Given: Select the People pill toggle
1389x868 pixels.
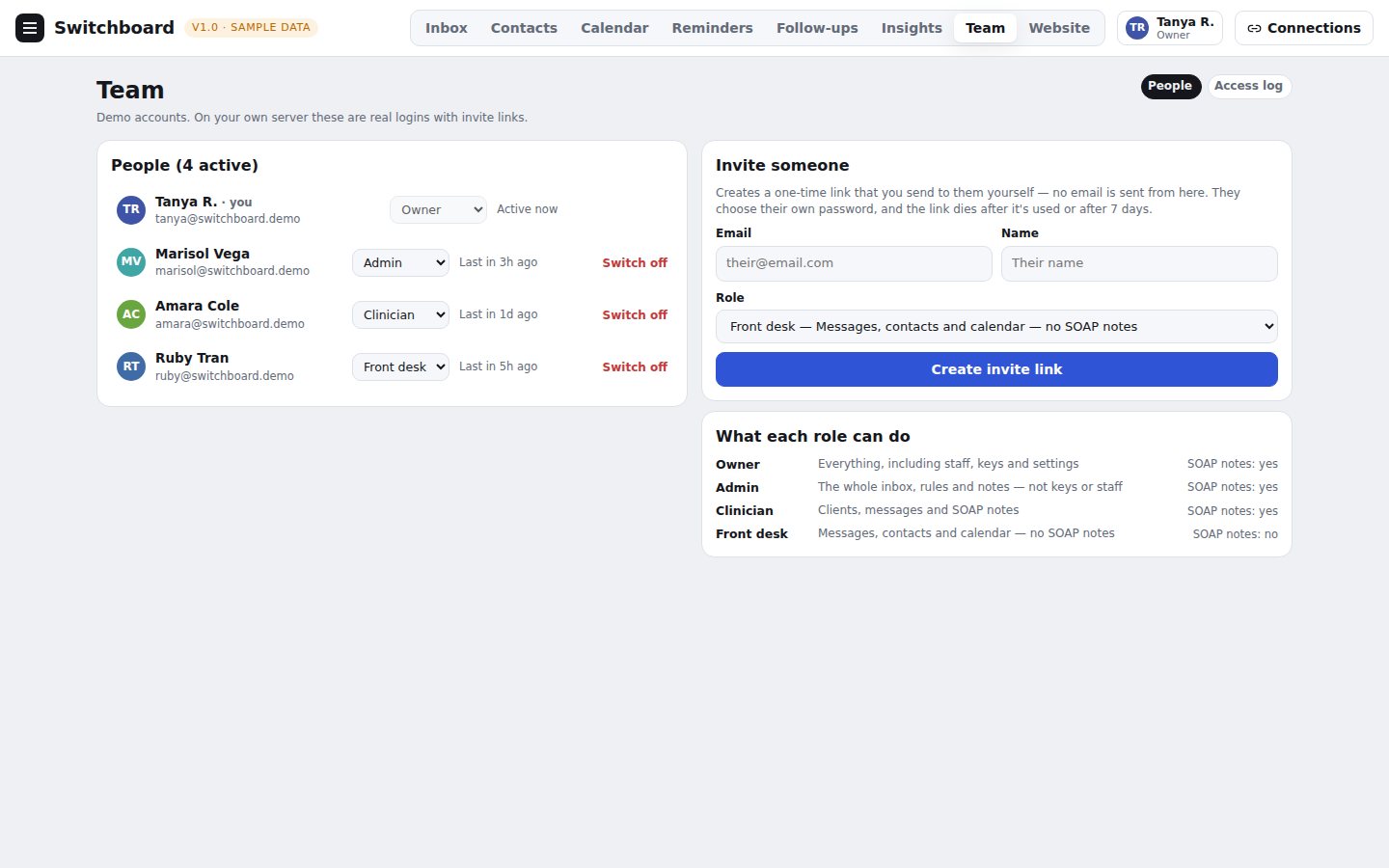Looking at the screenshot, I should click(1170, 86).
